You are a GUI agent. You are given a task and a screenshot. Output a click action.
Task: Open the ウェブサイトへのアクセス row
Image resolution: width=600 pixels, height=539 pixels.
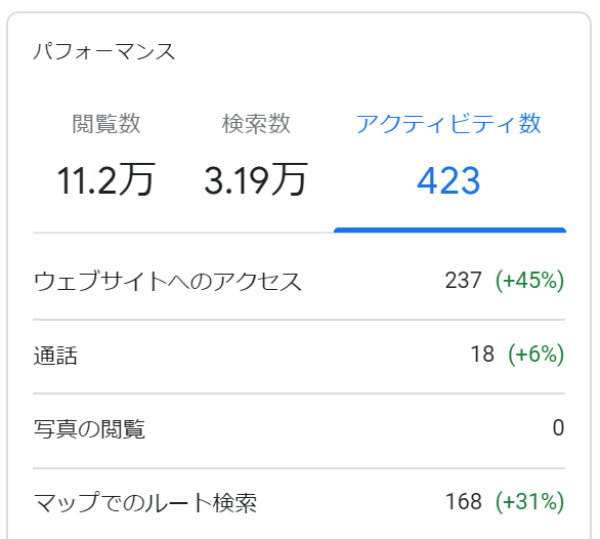click(168, 281)
